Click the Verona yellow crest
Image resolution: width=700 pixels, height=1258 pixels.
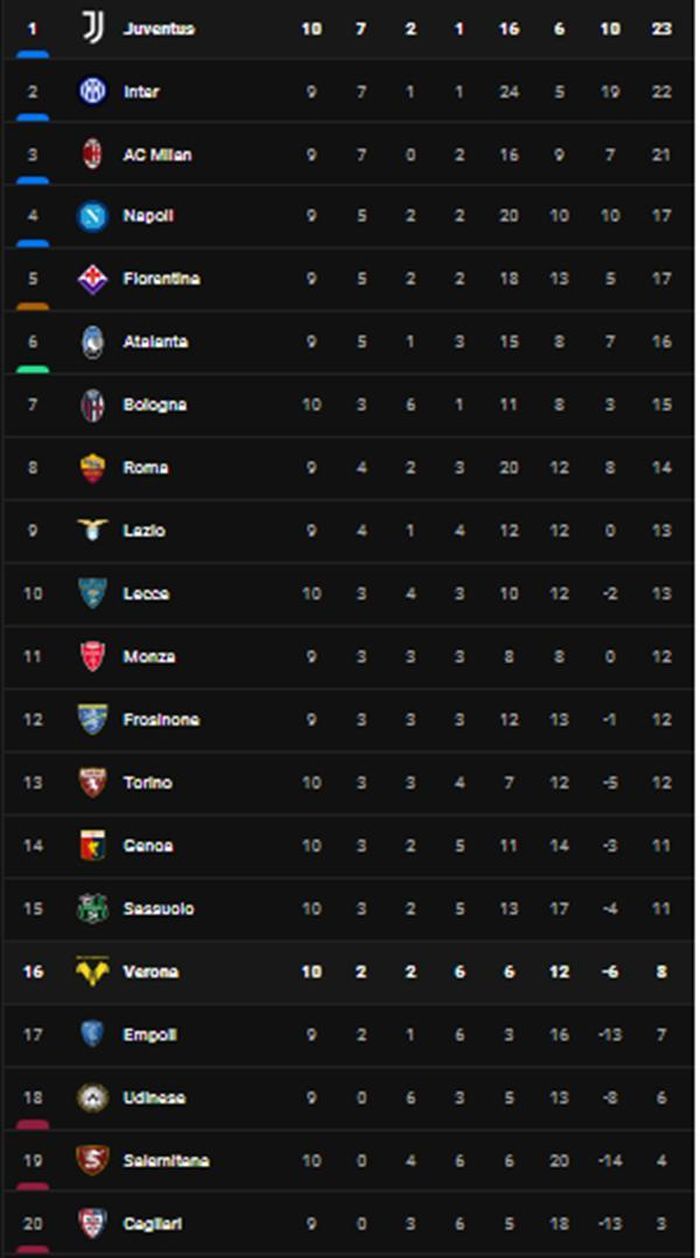(x=93, y=971)
